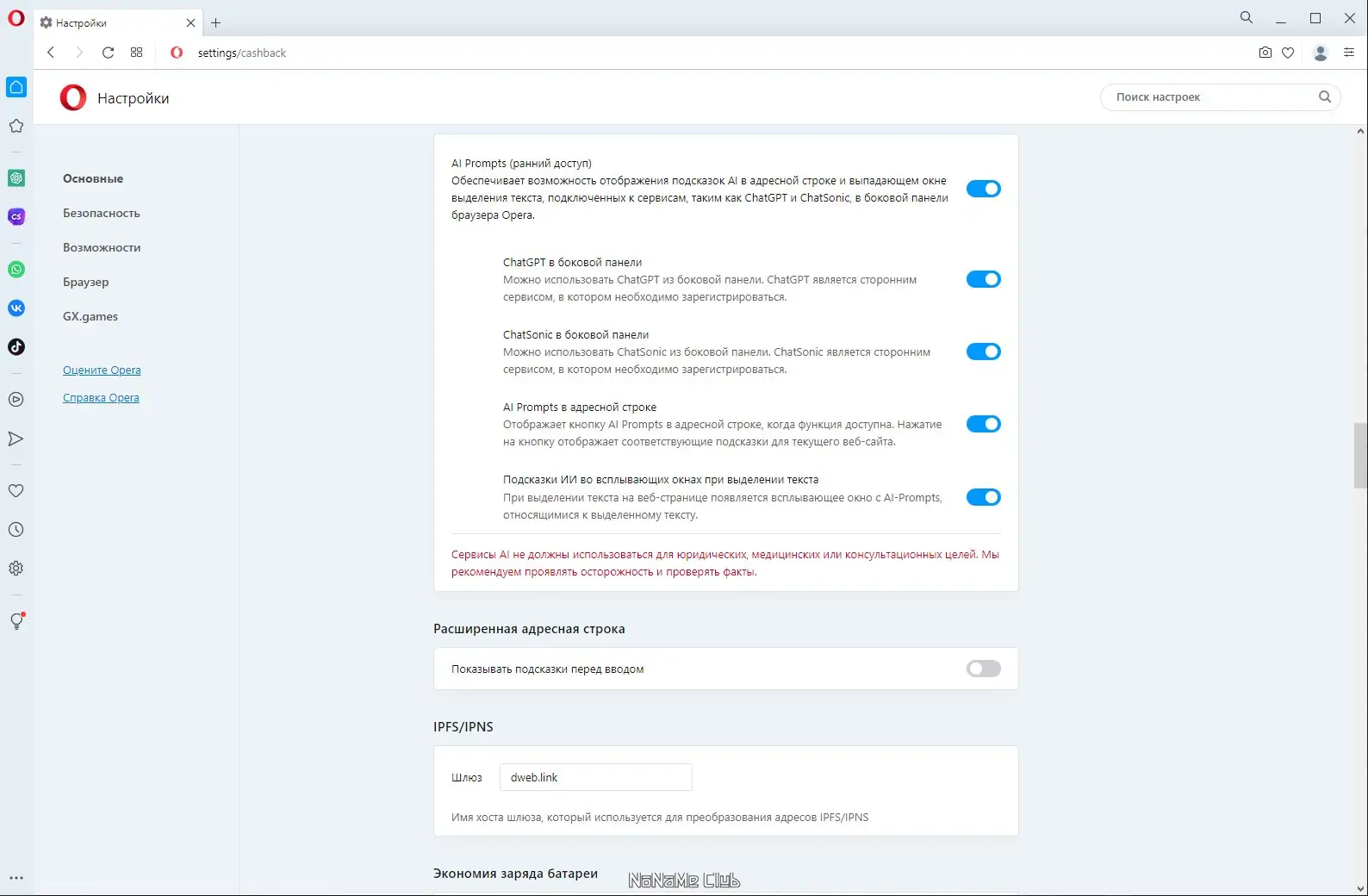
Task: Click the forward navigation arrow
Action: pyautogui.click(x=79, y=53)
